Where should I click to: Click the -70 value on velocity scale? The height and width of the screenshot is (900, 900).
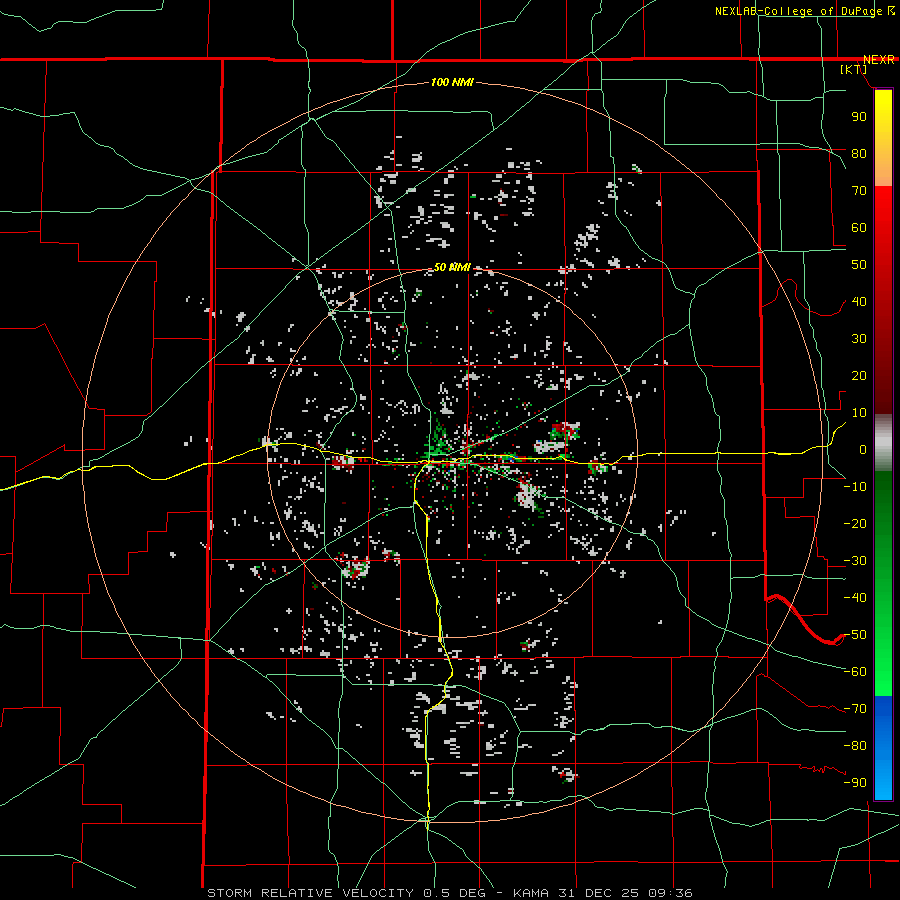[x=855, y=709]
